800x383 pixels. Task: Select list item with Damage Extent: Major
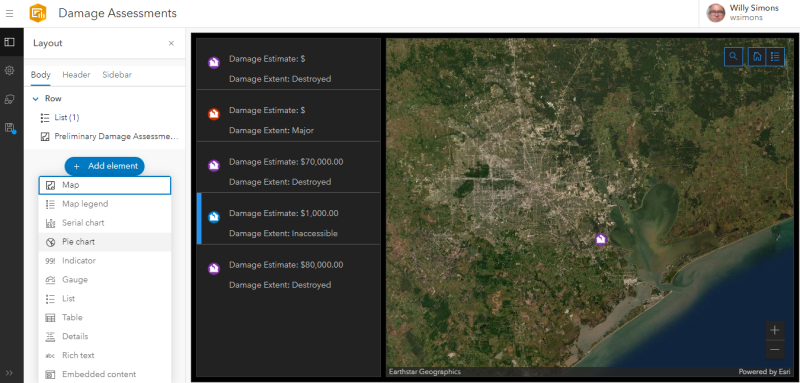coord(288,115)
